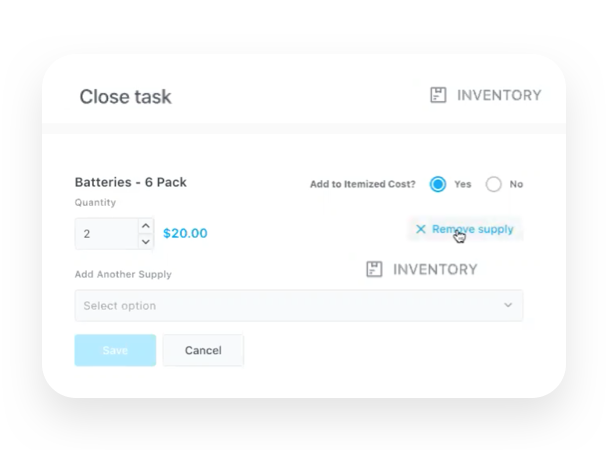Click the Inventory icon above the supply dropdown
This screenshot has height=450, width=608.
tap(374, 269)
